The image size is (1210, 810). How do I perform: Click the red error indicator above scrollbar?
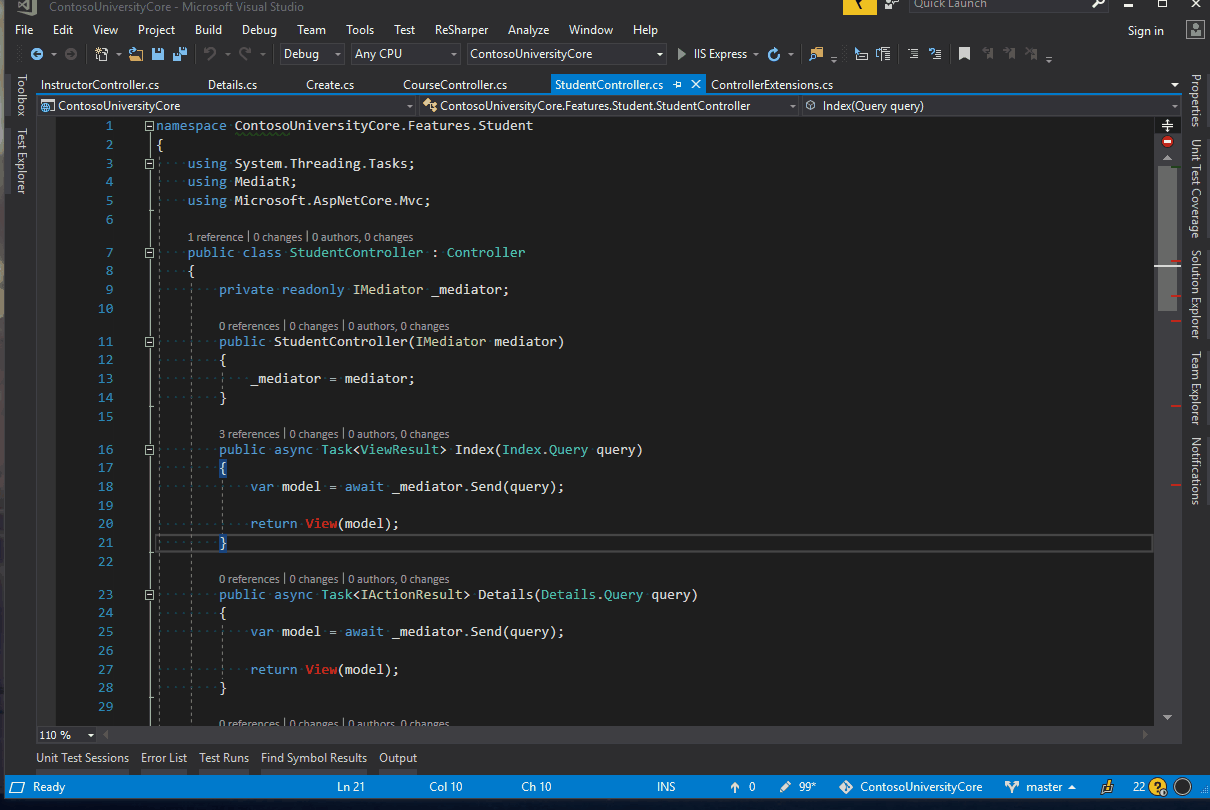[x=1167, y=142]
